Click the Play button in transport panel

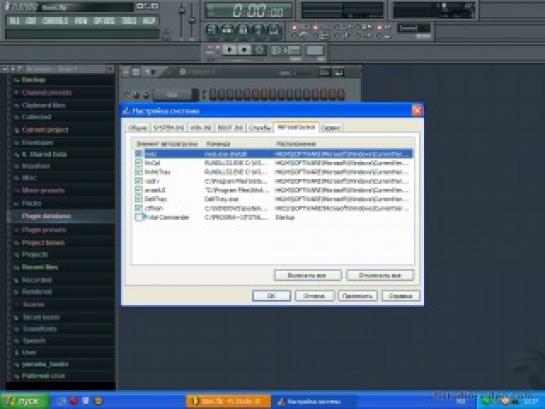tap(229, 50)
